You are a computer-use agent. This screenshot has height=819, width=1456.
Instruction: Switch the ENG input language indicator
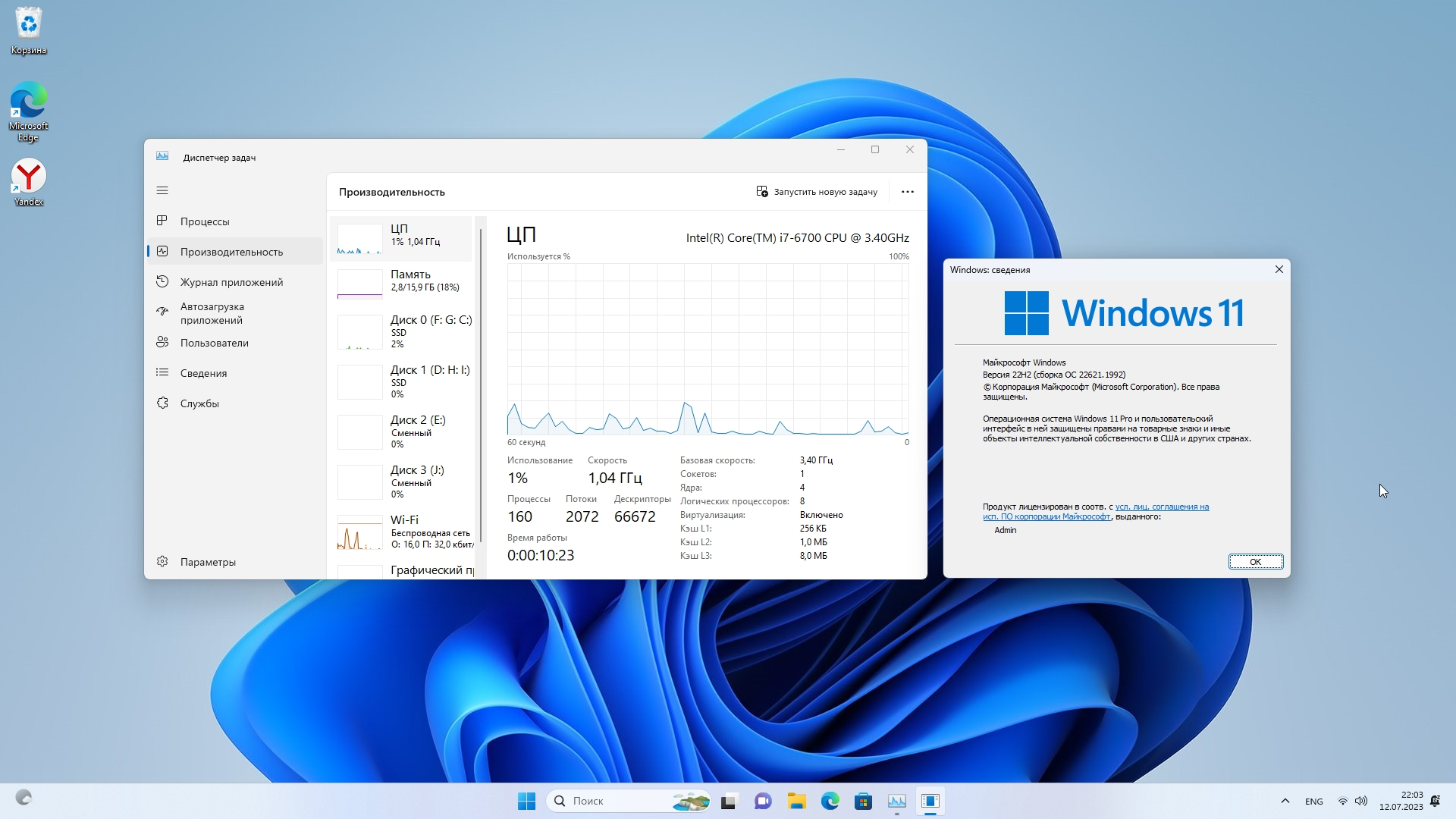1313,802
